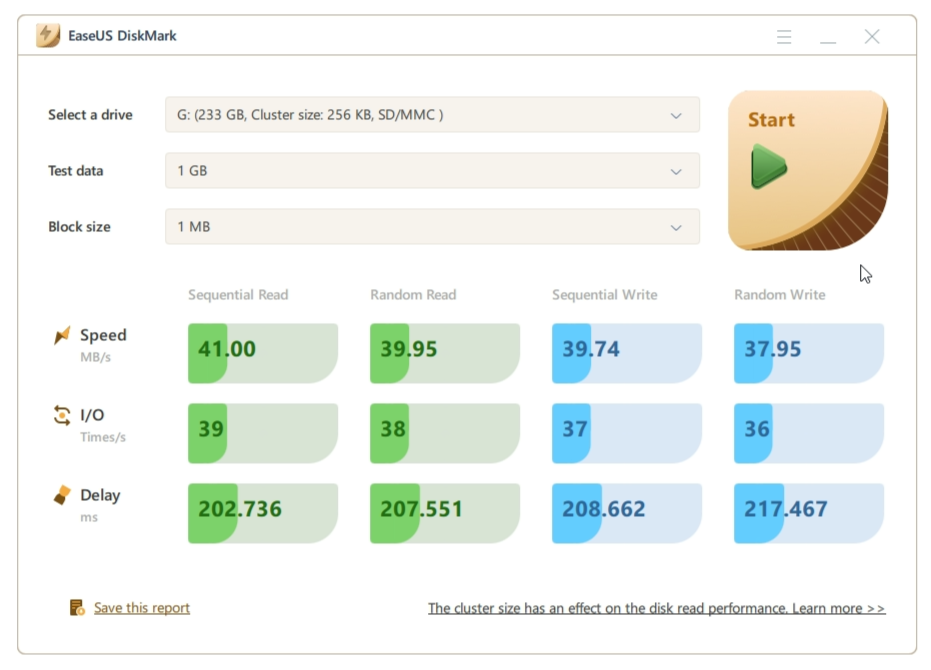Click the EaseUS DiskMark title text

[x=122, y=36]
